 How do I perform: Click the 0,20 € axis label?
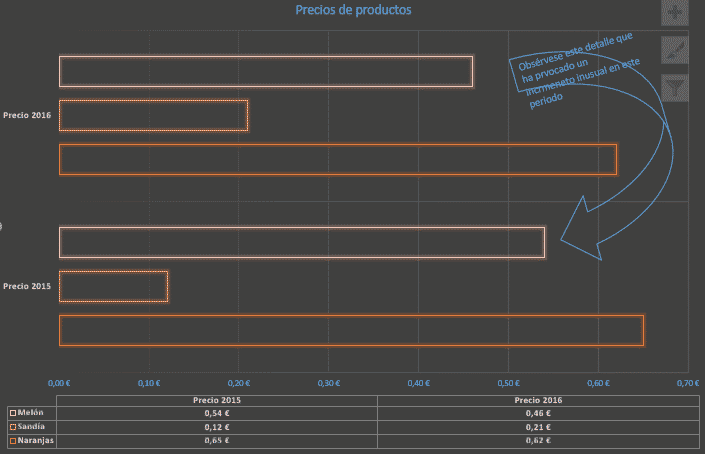pyautogui.click(x=239, y=383)
